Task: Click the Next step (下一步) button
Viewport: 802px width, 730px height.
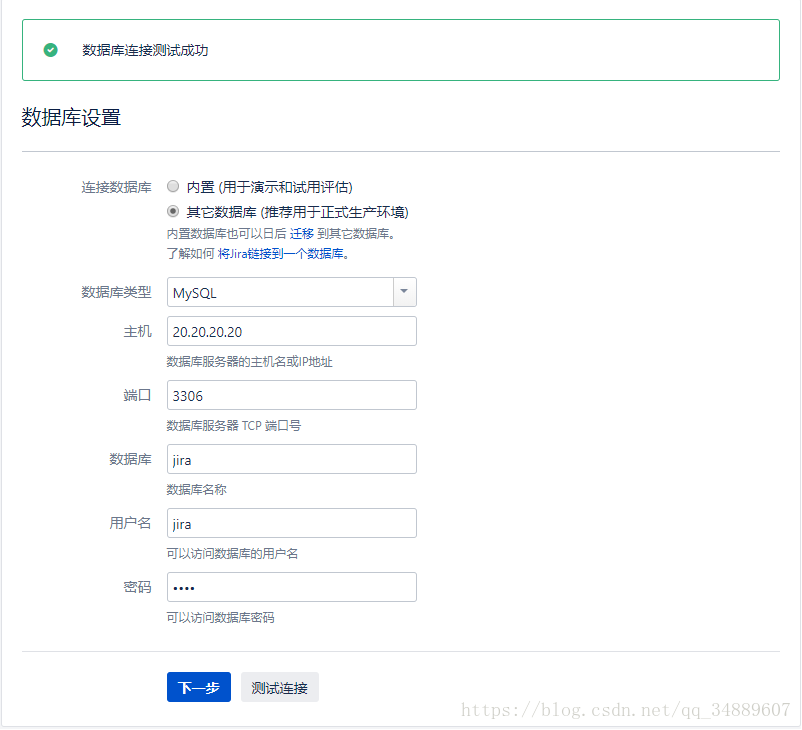Action: (199, 687)
